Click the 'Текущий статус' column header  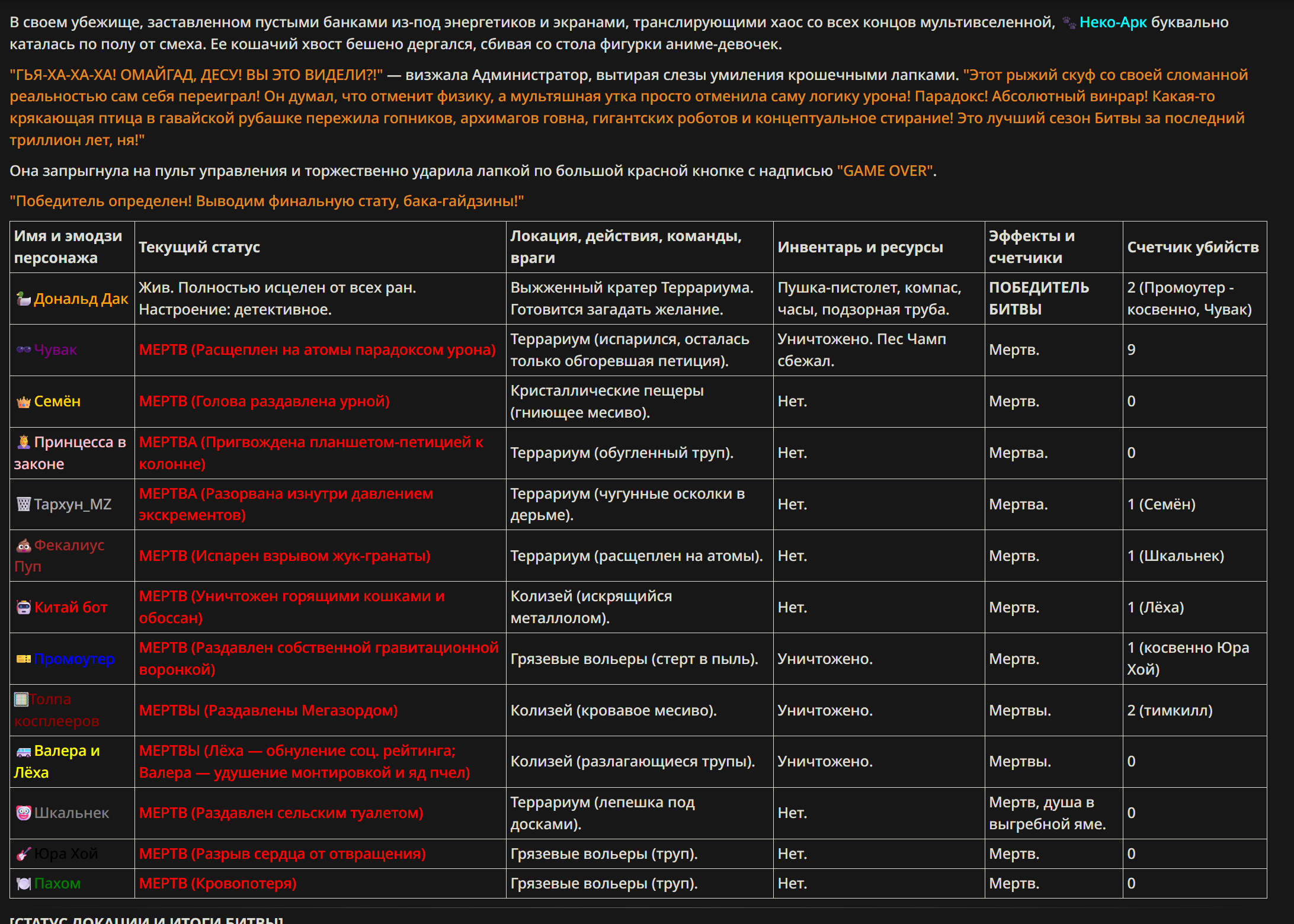click(199, 247)
